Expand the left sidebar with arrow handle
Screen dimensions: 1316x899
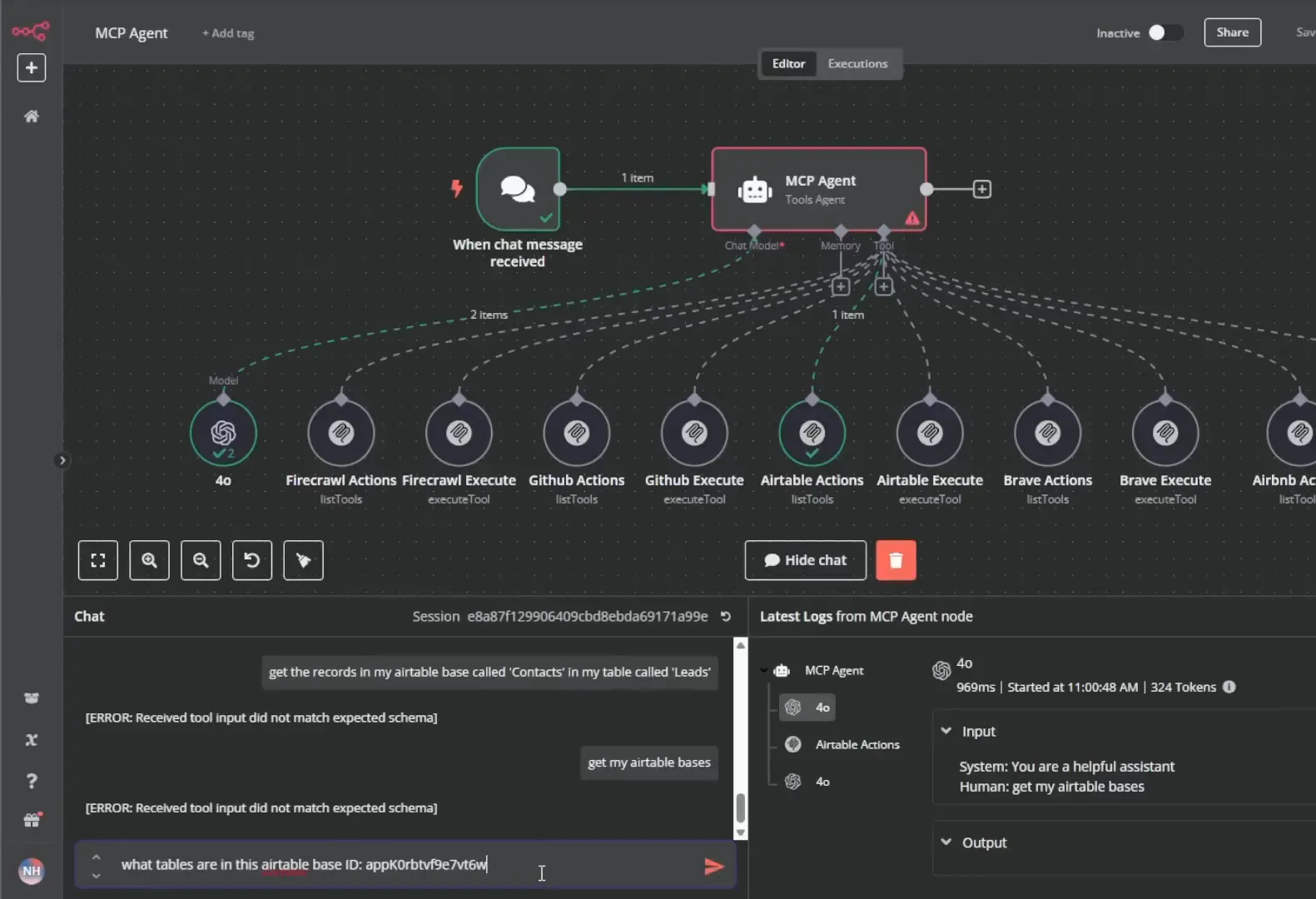coord(62,460)
